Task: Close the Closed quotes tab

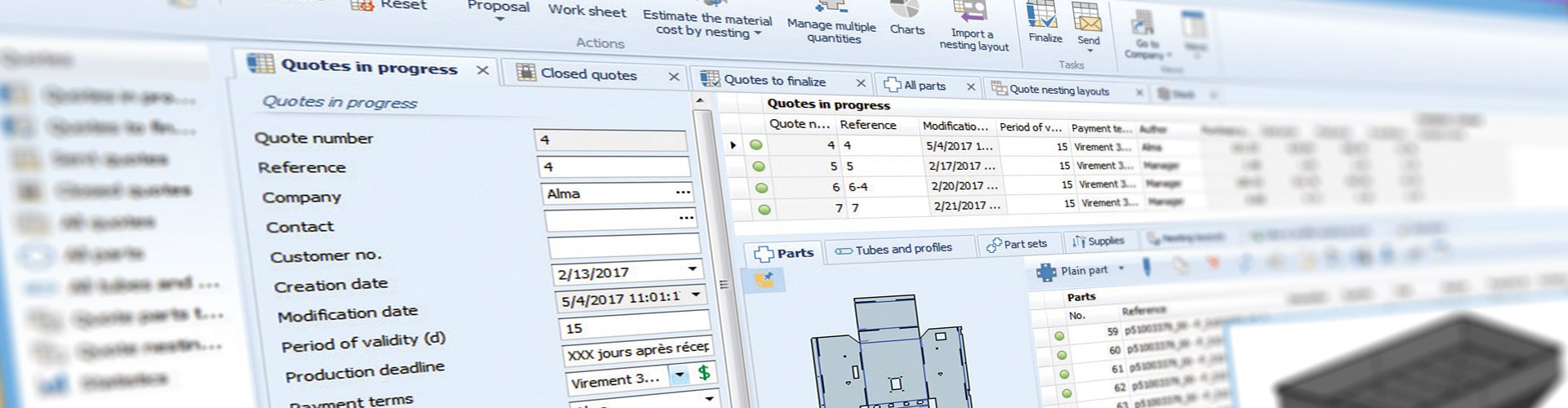Action: point(674,77)
